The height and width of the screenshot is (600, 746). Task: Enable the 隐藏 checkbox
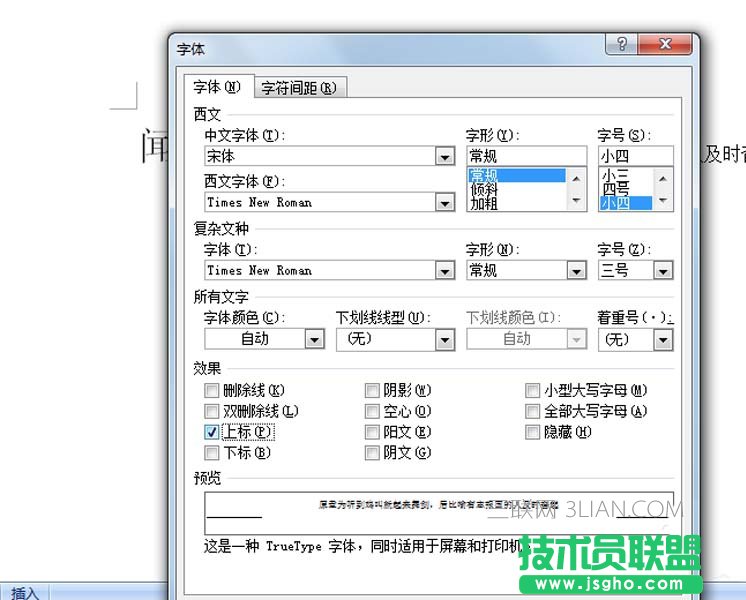point(532,432)
